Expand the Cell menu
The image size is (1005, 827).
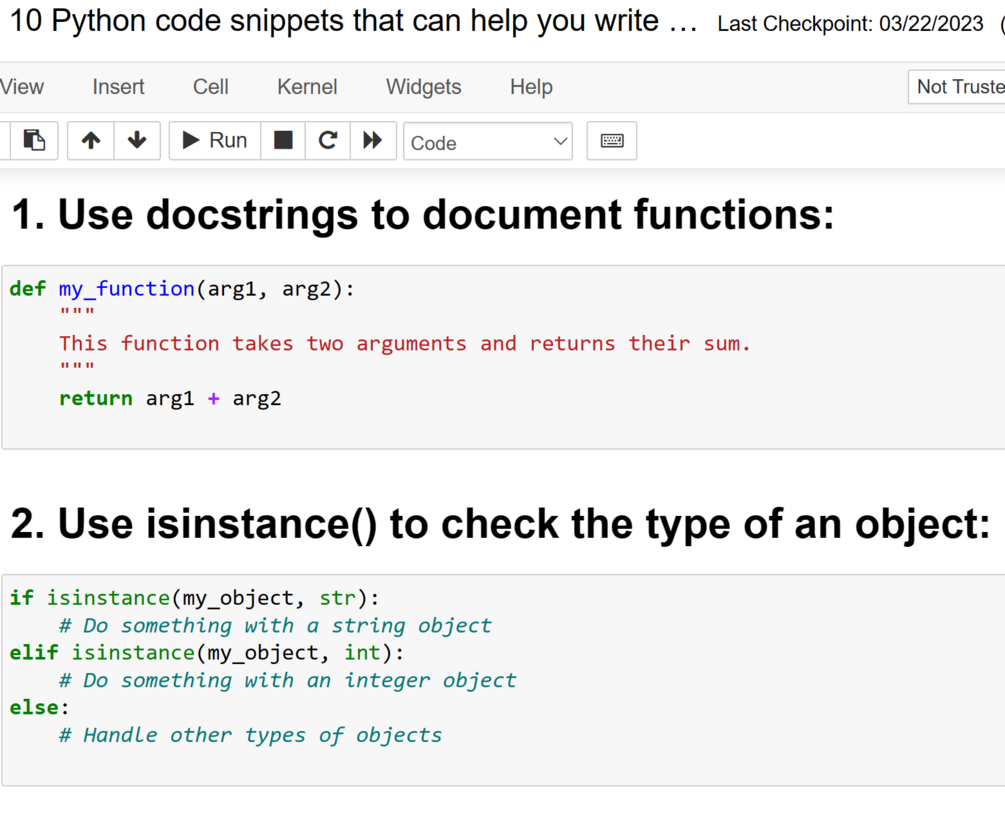210,87
